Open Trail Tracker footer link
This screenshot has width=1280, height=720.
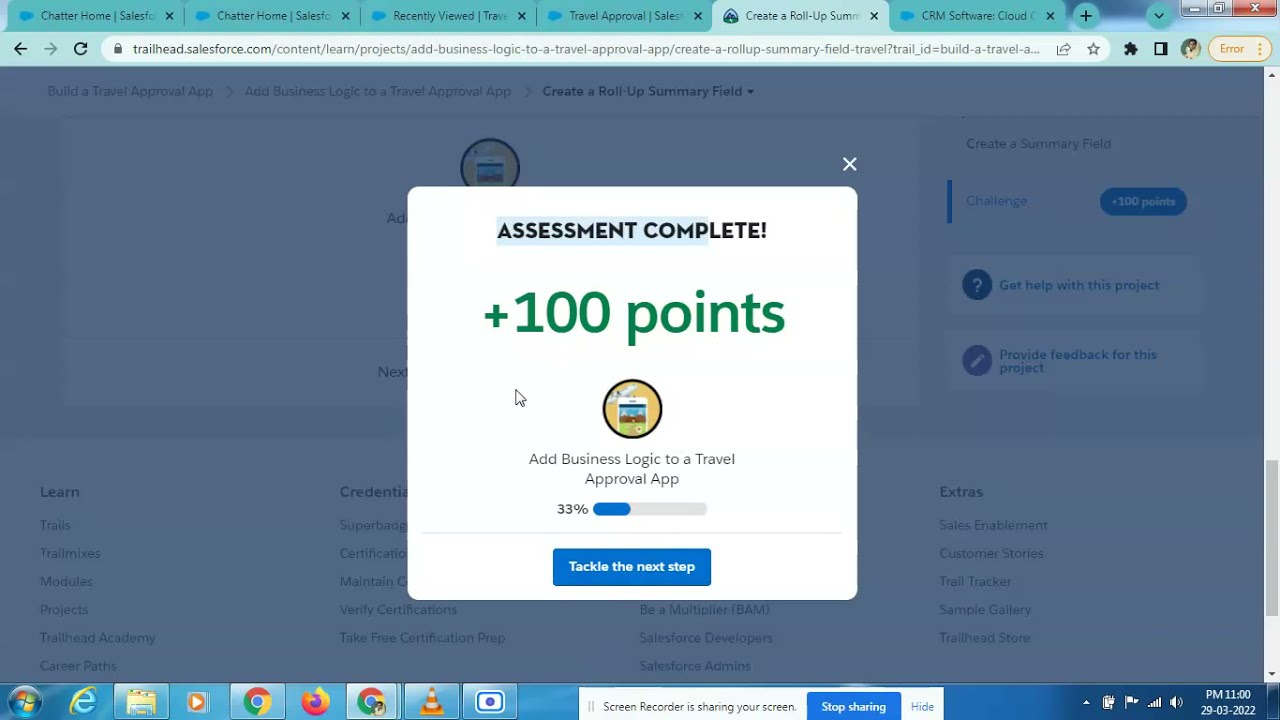point(975,581)
